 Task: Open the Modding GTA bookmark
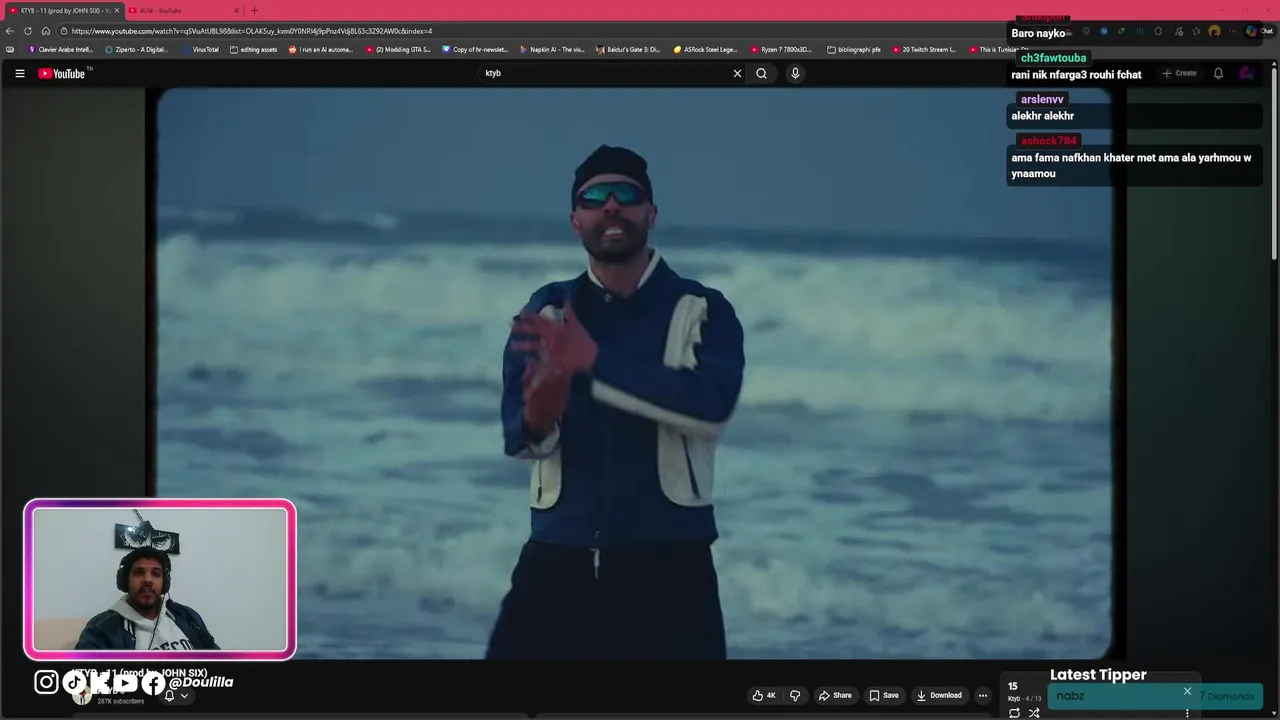pyautogui.click(x=398, y=49)
